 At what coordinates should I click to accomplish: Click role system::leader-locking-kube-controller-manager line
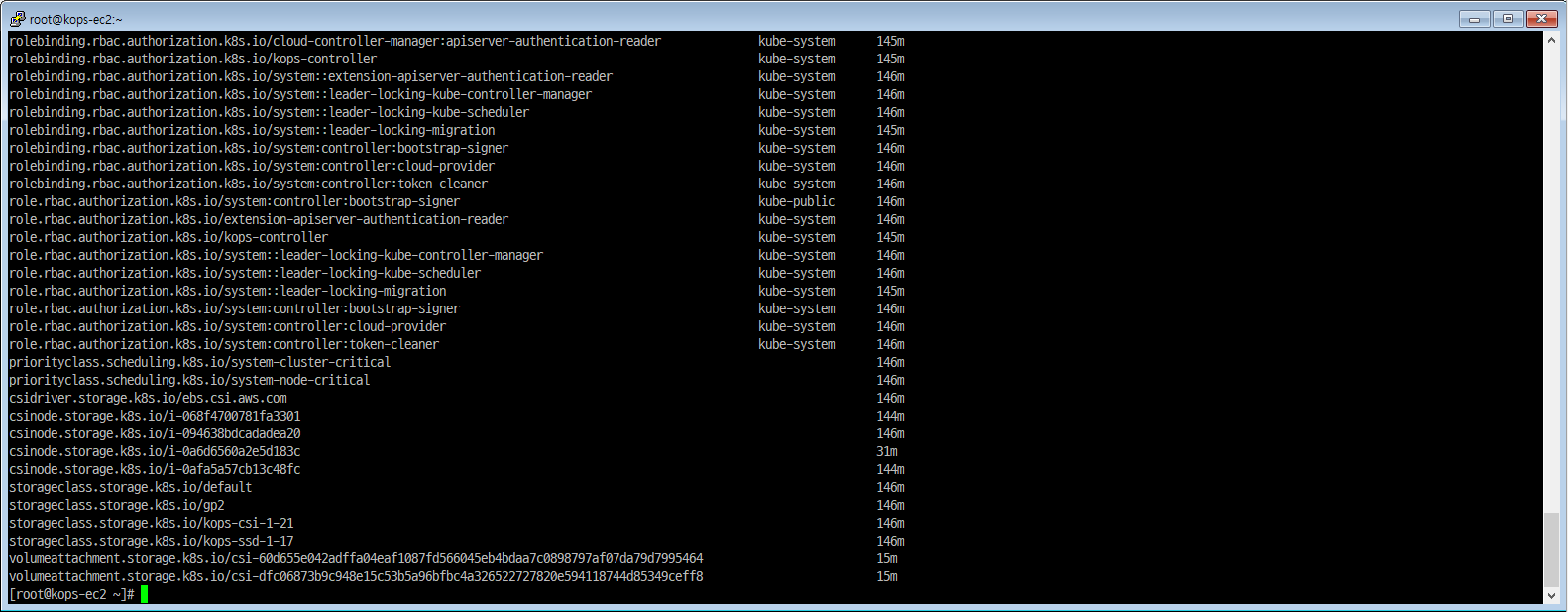[457, 255]
